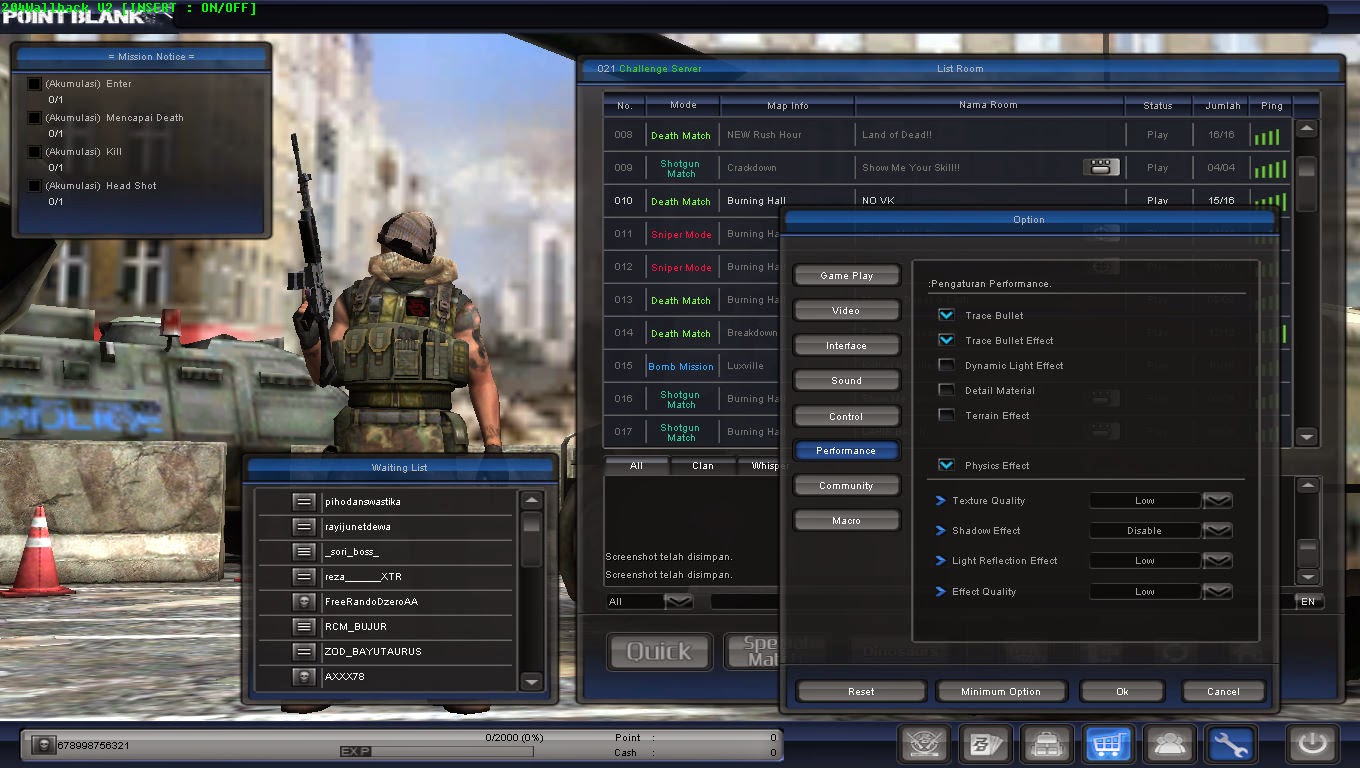Click rank icon beside _sori_boss_
The height and width of the screenshot is (768, 1360).
[x=304, y=551]
